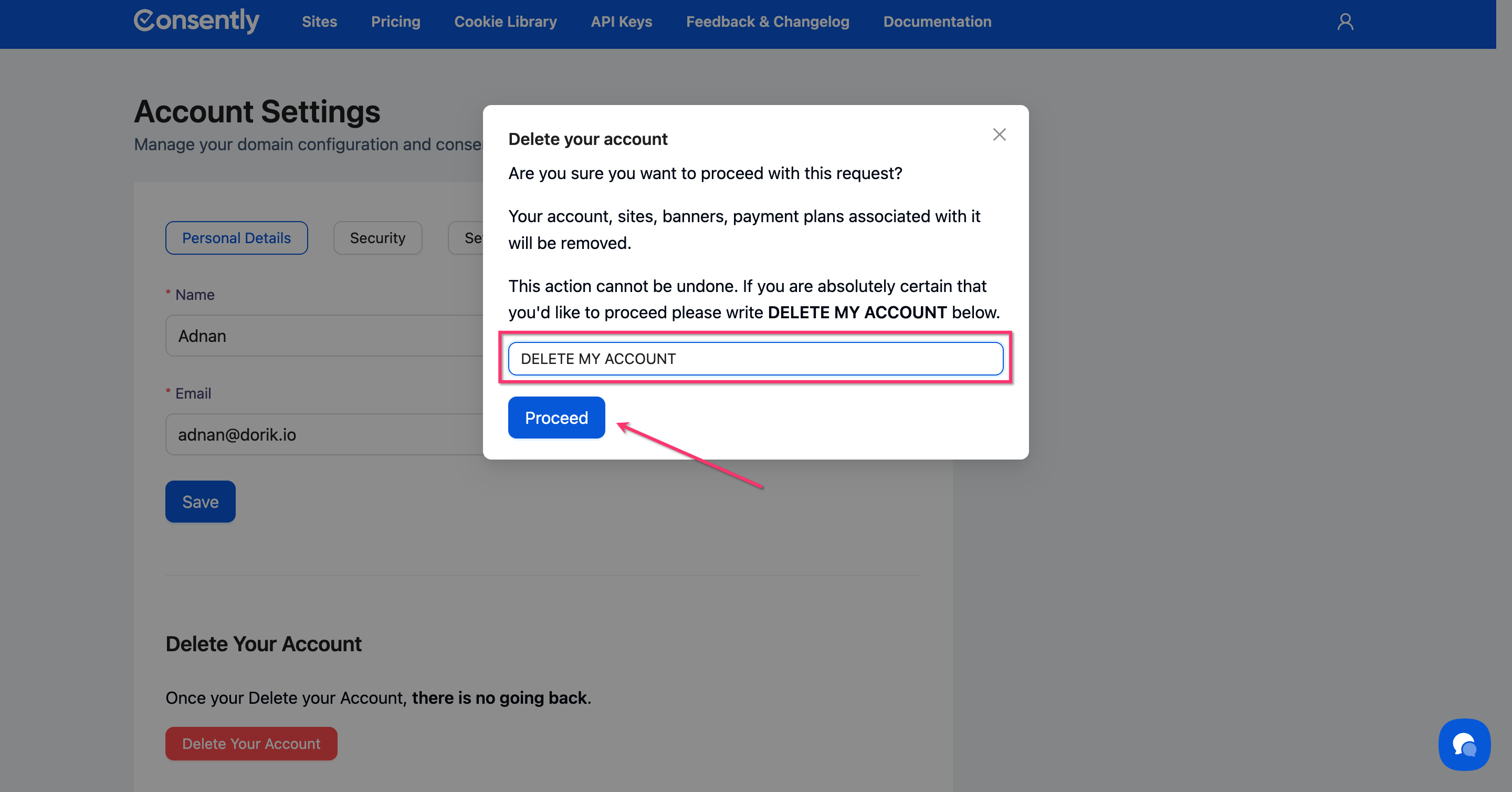This screenshot has height=792, width=1512.
Task: Switch to the Security tab
Action: click(x=377, y=238)
